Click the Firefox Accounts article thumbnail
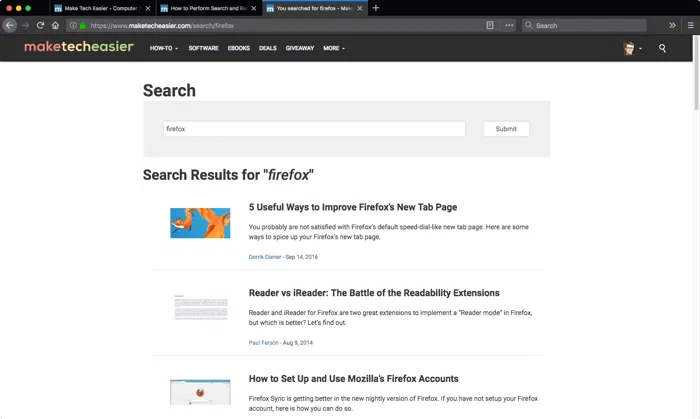700x419 pixels. 200,392
